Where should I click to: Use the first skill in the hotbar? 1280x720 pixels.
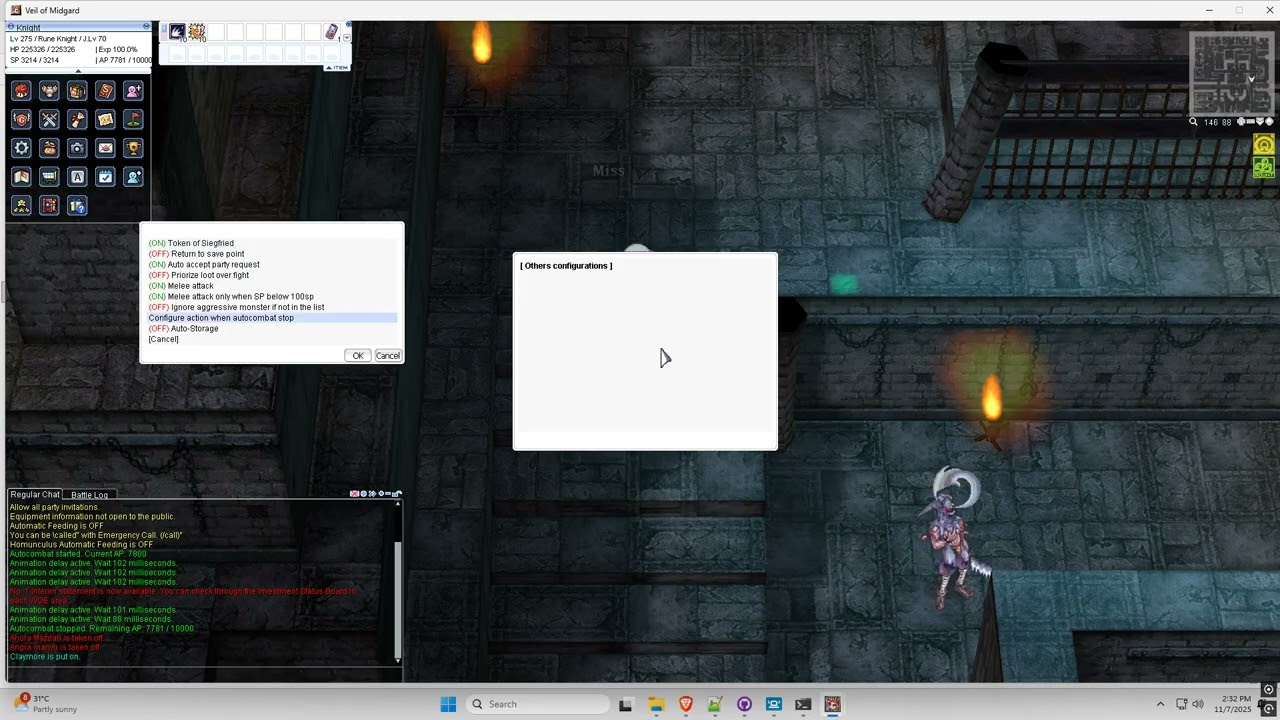(x=177, y=32)
